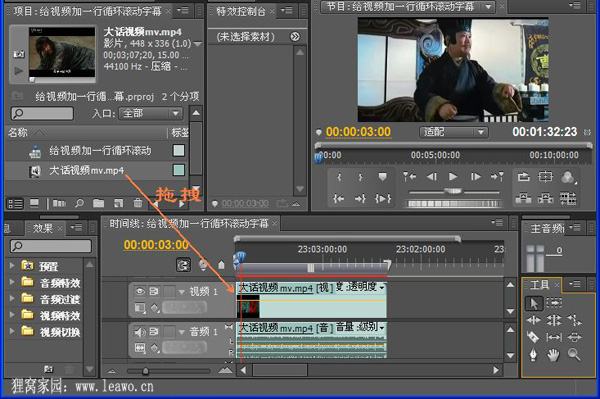Click Set Display Style on Audio 1 track
Screen dimensions: 600x399
(140, 348)
